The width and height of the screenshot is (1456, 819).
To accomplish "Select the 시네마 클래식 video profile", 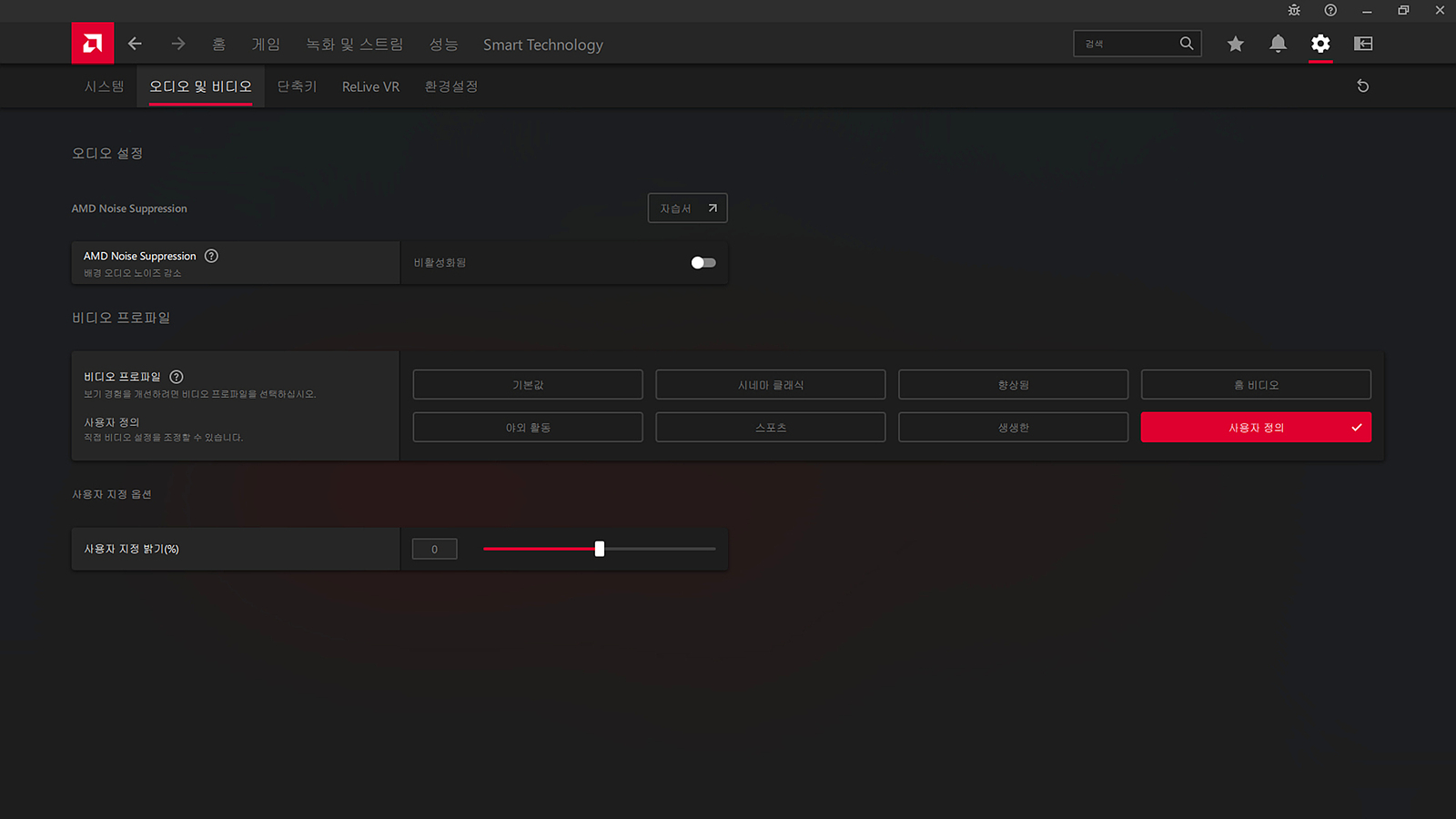I will click(770, 385).
